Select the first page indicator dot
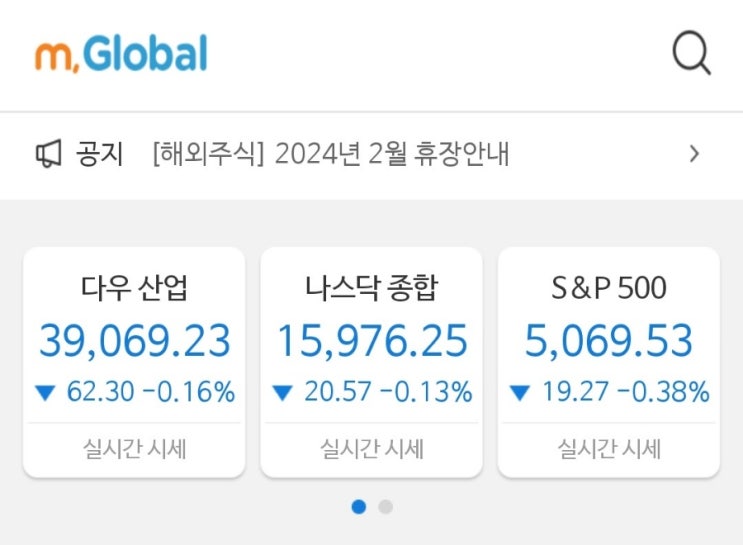The image size is (743, 545). point(359,507)
